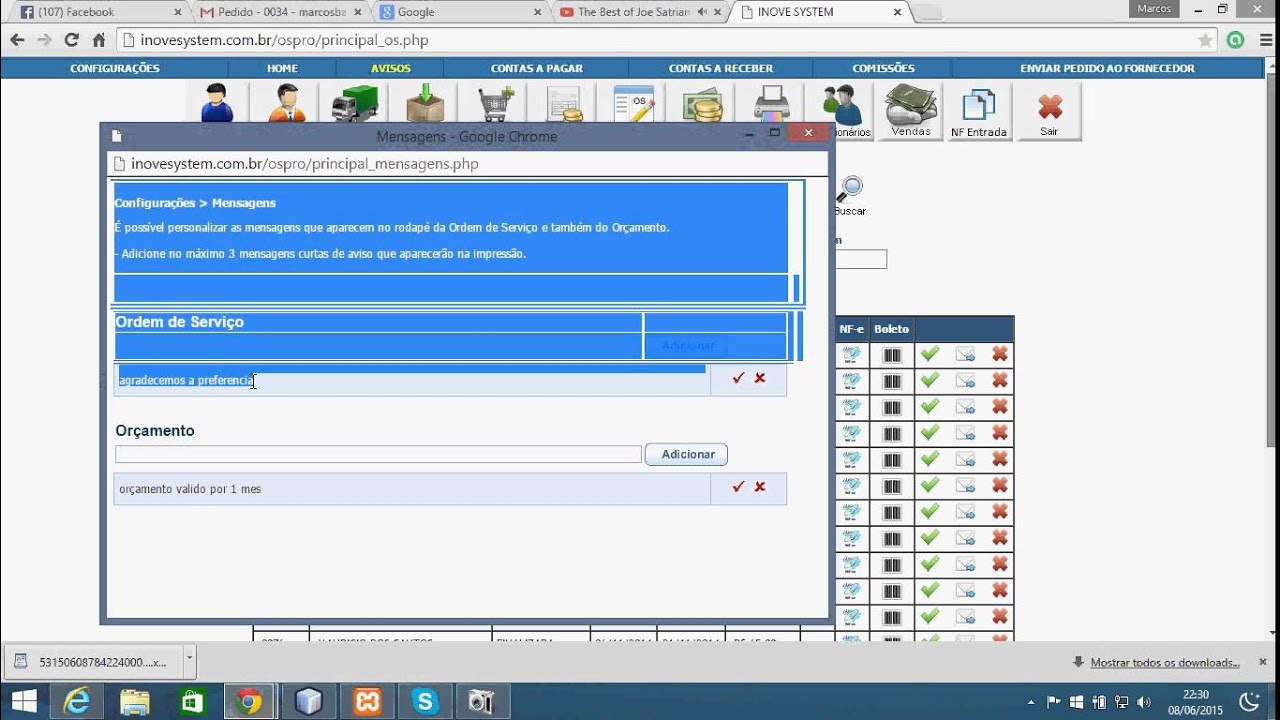Open the box with green arrow icon

coord(425,103)
